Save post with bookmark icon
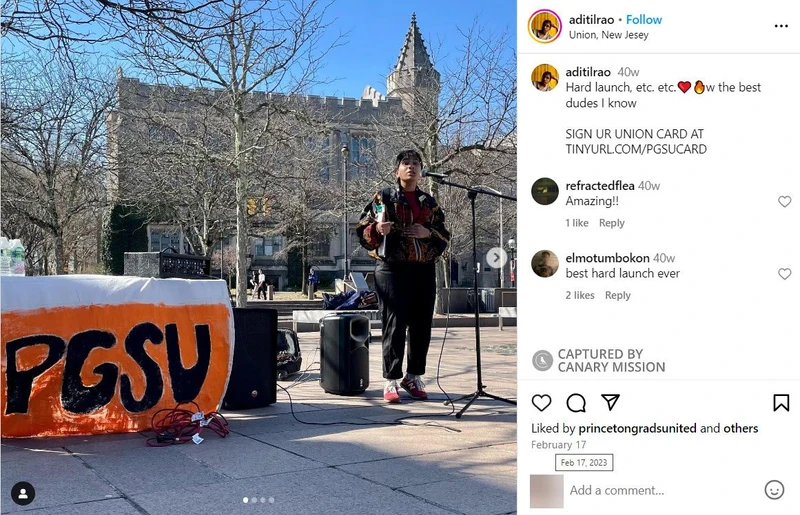 pos(781,403)
